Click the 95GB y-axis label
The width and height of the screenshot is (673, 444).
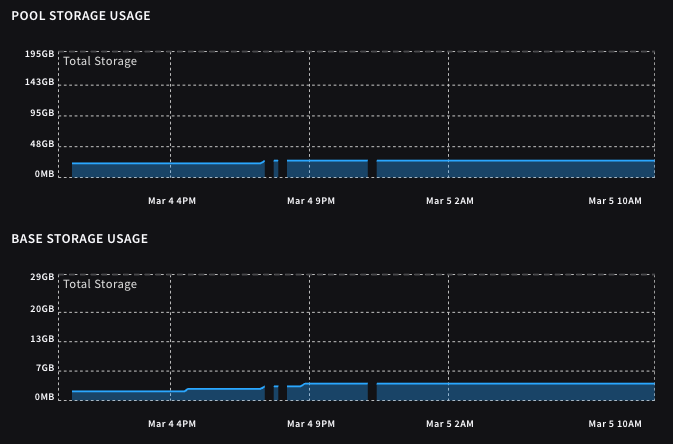(x=42, y=115)
